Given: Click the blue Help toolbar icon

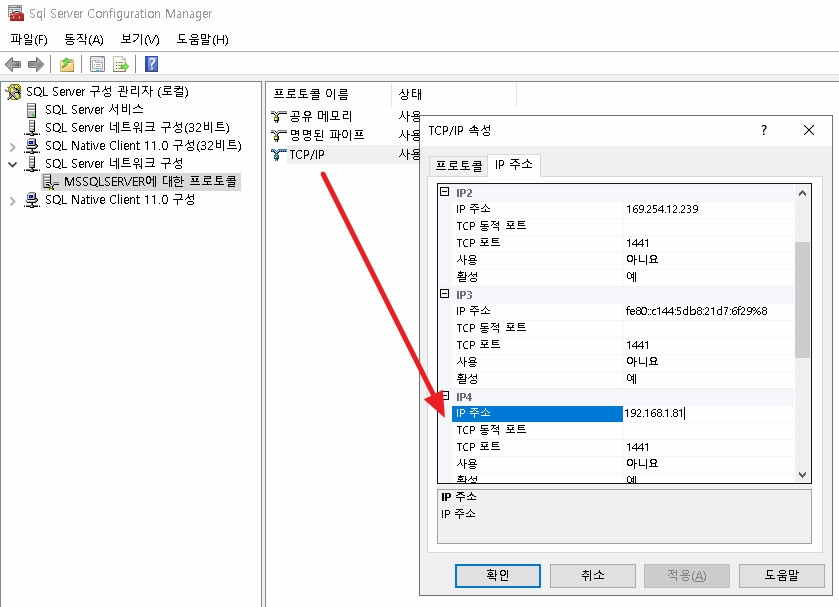Looking at the screenshot, I should [x=151, y=64].
